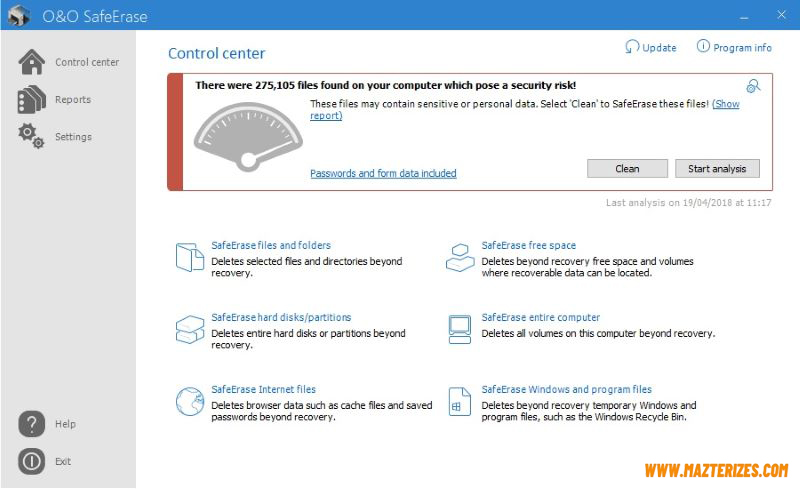Click 'Deletes selected files and directories' description

point(307,267)
